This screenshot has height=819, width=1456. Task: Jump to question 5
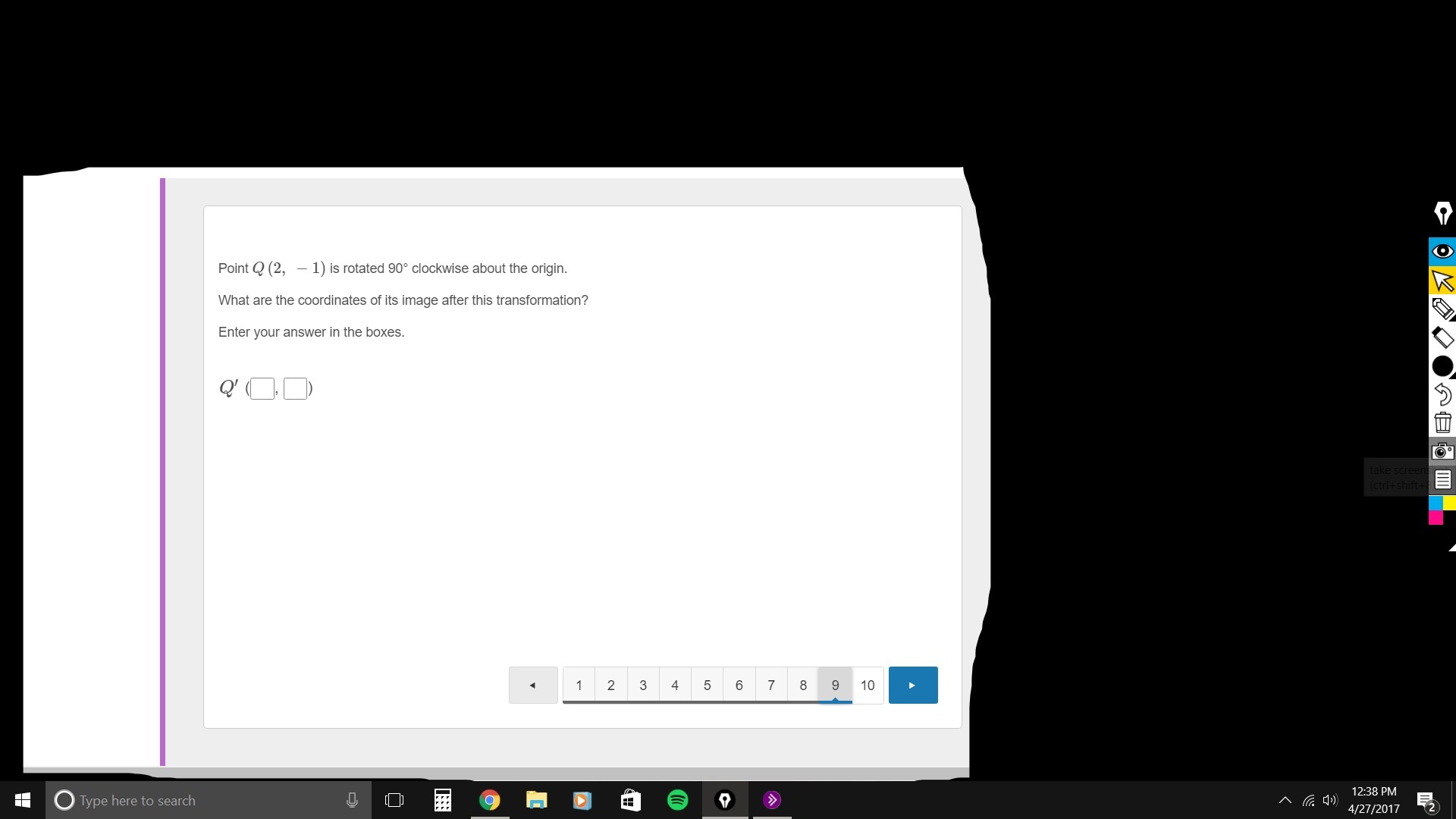[x=707, y=686]
